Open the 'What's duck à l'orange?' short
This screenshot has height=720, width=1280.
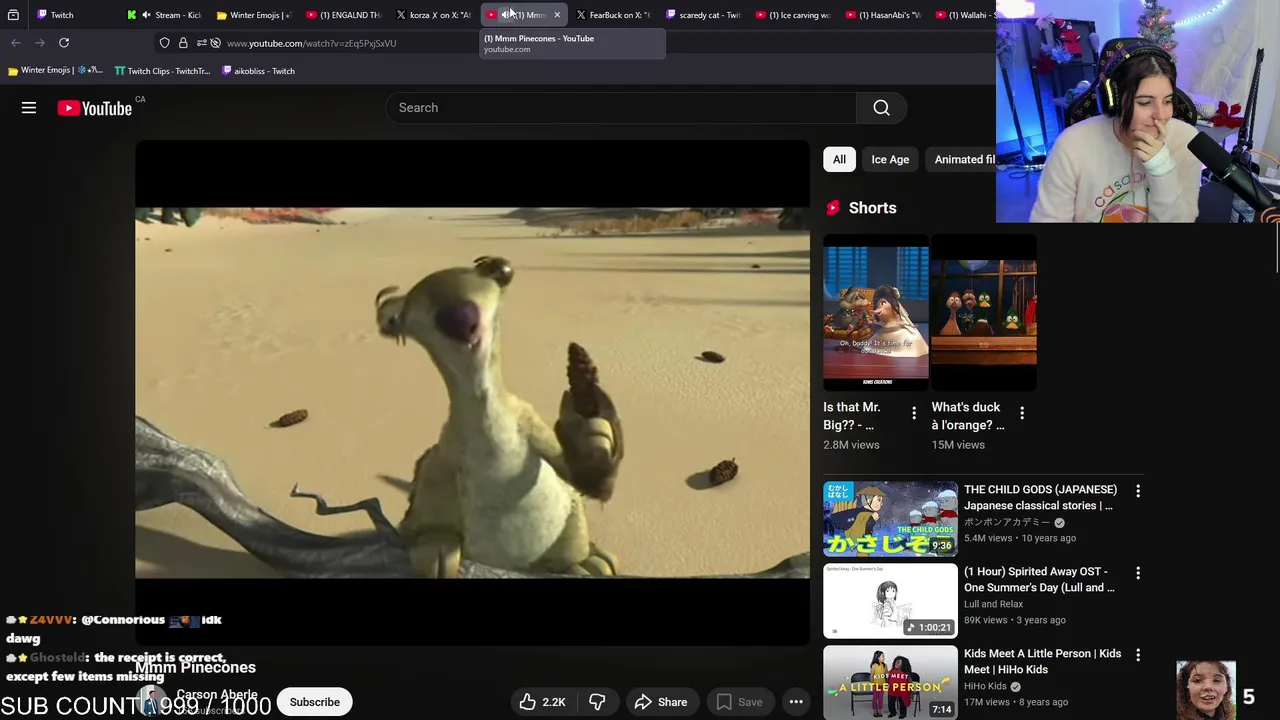pyautogui.click(x=984, y=312)
